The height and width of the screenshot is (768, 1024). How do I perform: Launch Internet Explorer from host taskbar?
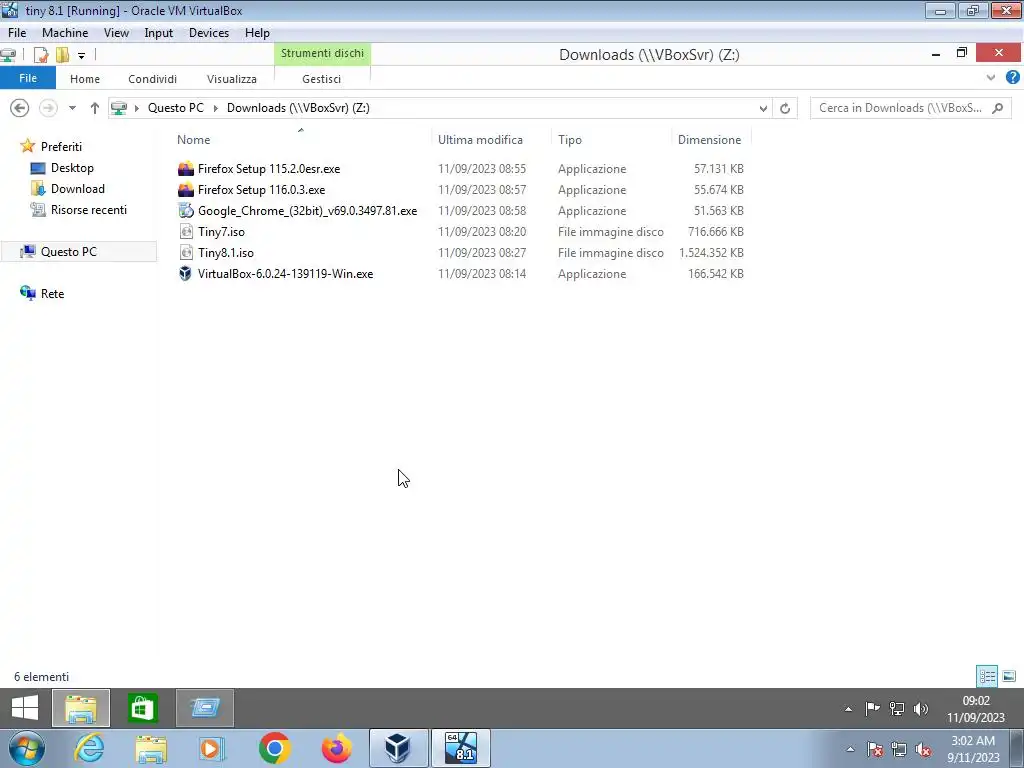click(x=89, y=748)
